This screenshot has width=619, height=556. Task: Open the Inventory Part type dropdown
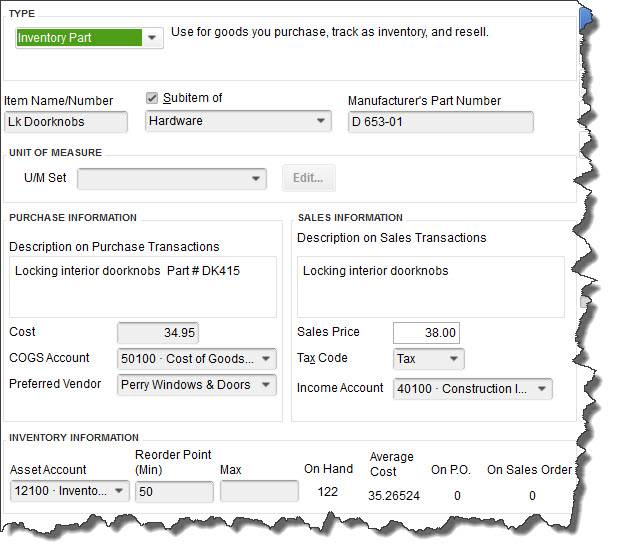(x=152, y=38)
